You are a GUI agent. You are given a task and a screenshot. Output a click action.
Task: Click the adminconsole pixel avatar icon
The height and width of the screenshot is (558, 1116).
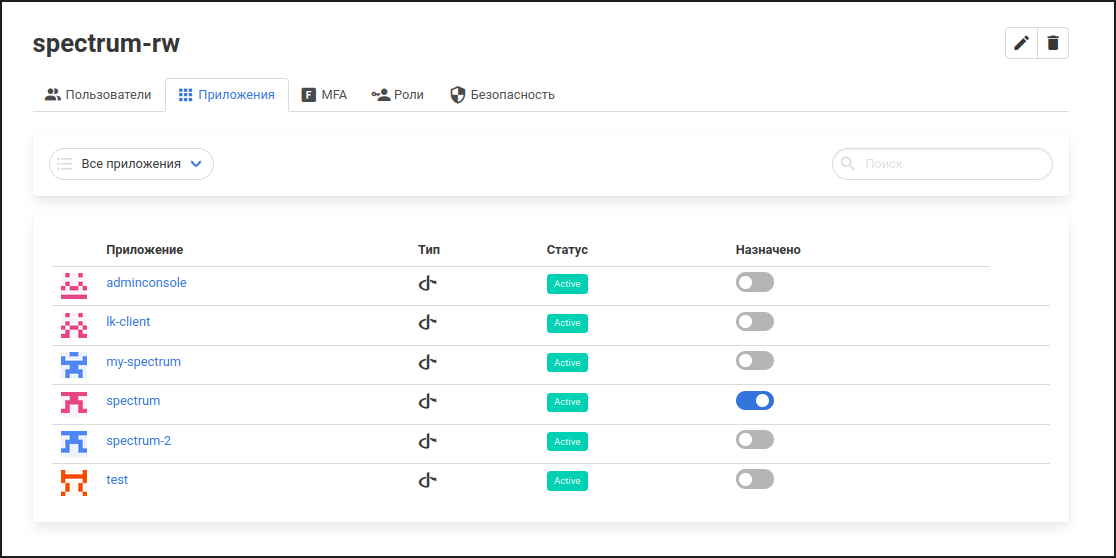point(73,285)
